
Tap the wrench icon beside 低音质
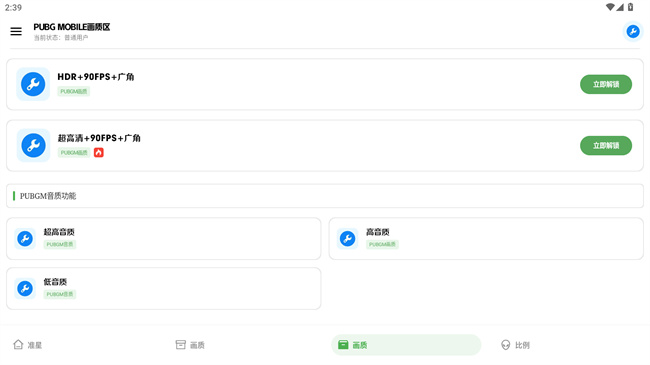pos(25,288)
